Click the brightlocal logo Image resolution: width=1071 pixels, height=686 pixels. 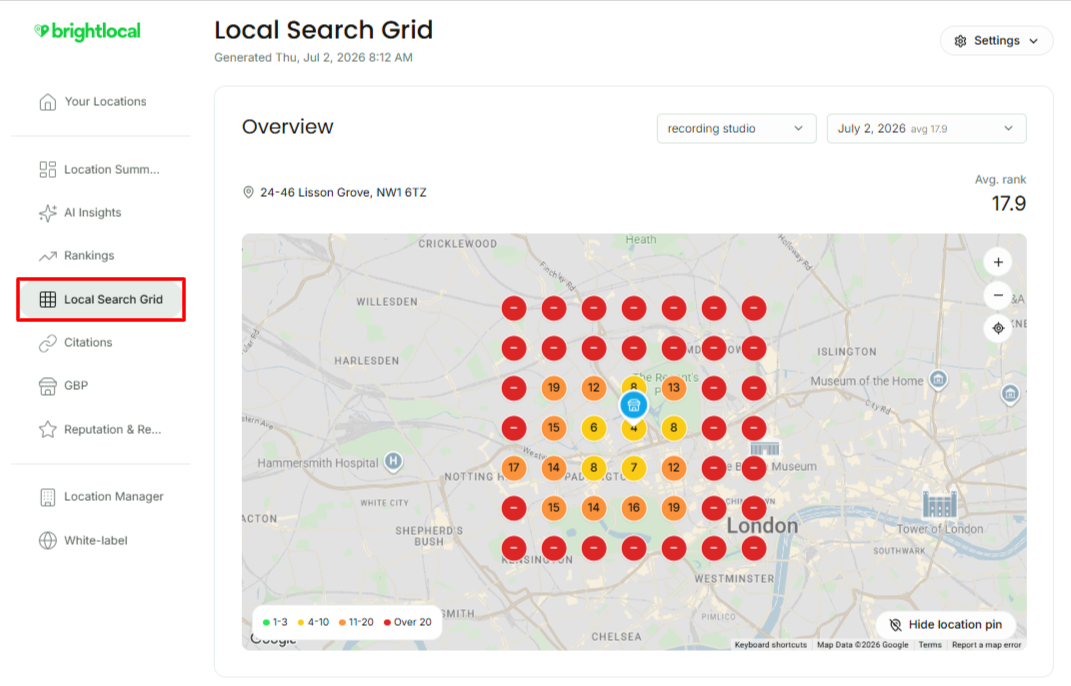tap(87, 31)
